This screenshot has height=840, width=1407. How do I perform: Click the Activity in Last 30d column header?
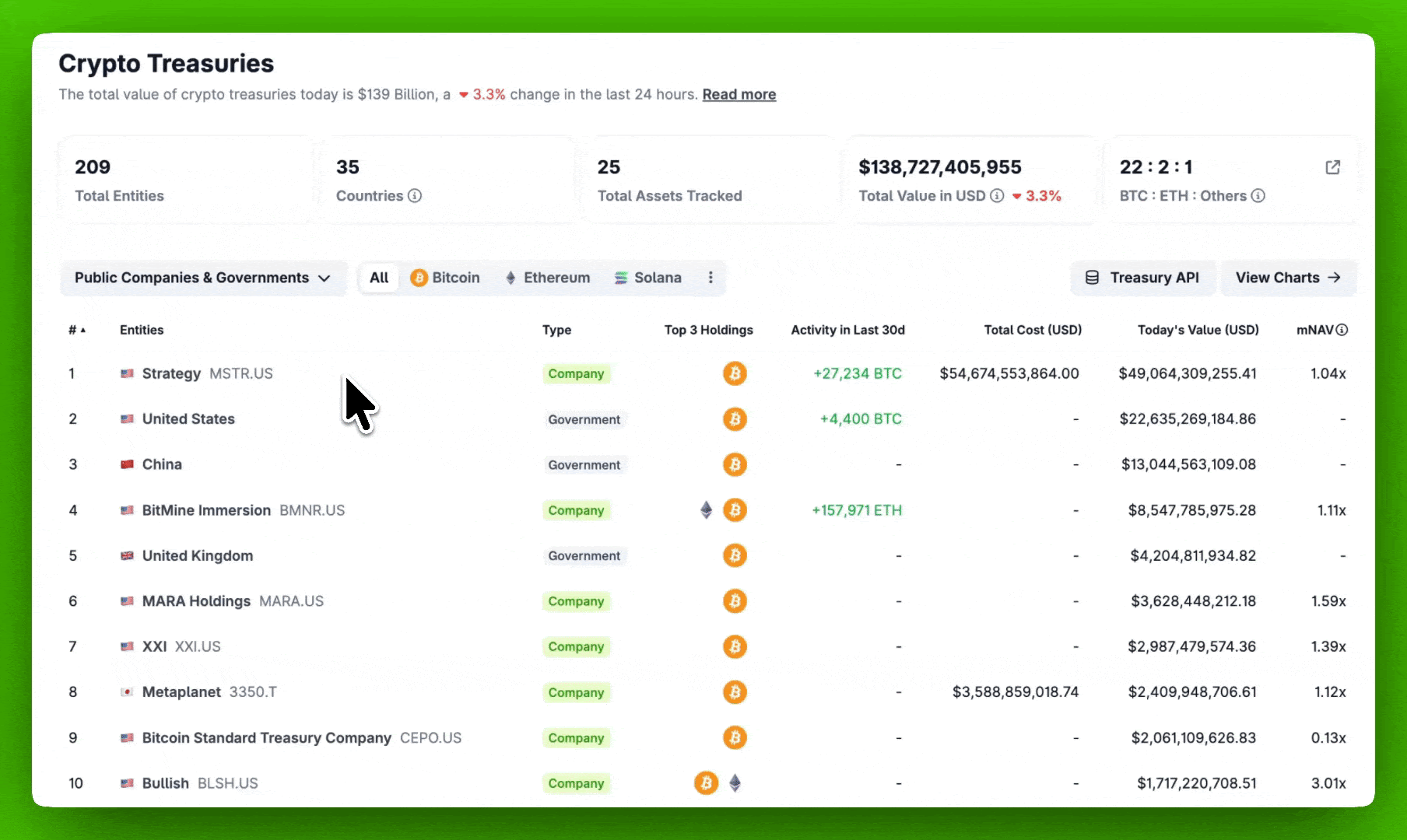click(848, 330)
